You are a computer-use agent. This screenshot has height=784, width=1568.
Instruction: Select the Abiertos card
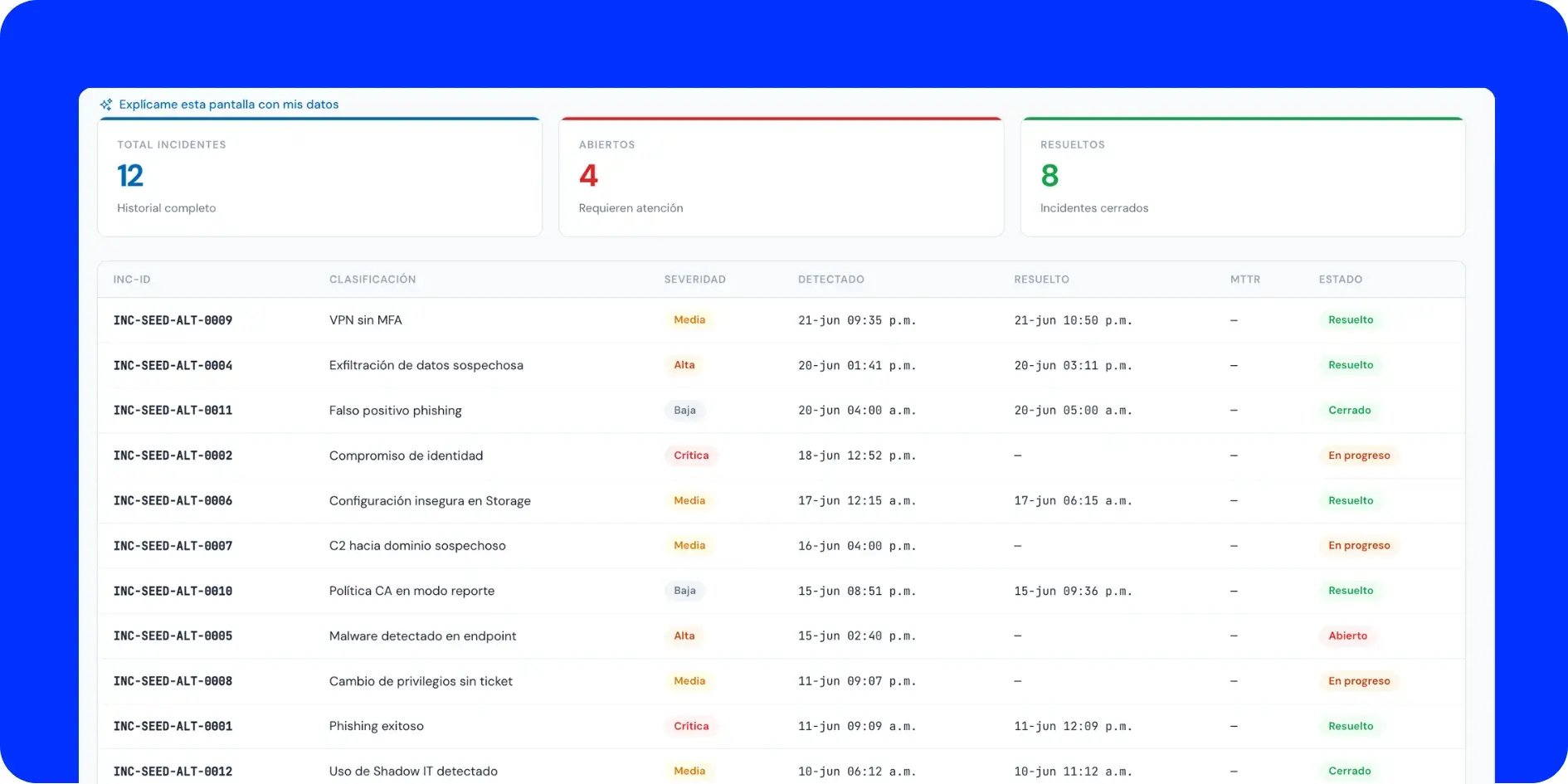pyautogui.click(x=781, y=177)
